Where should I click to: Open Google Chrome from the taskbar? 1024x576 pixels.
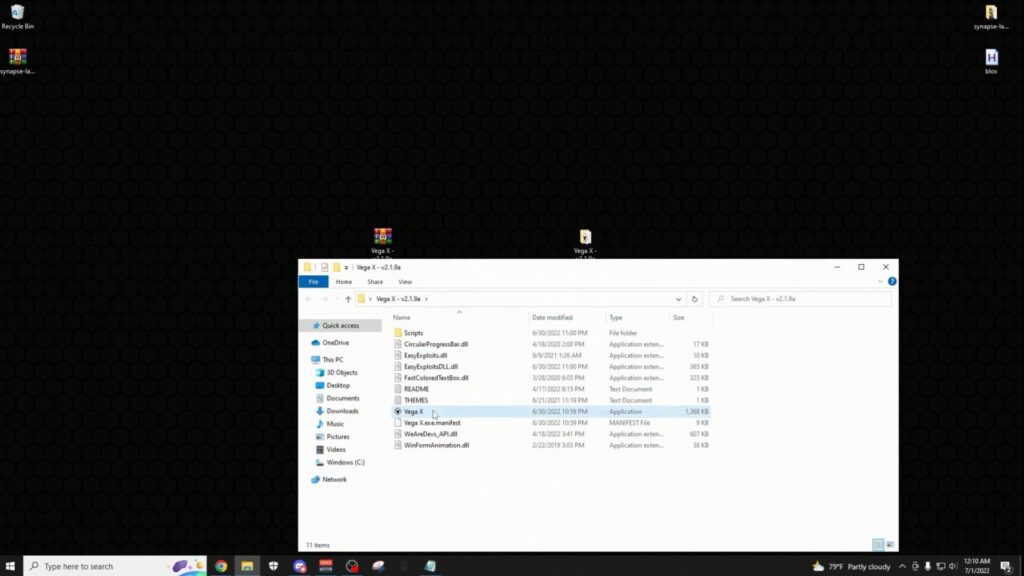point(221,566)
